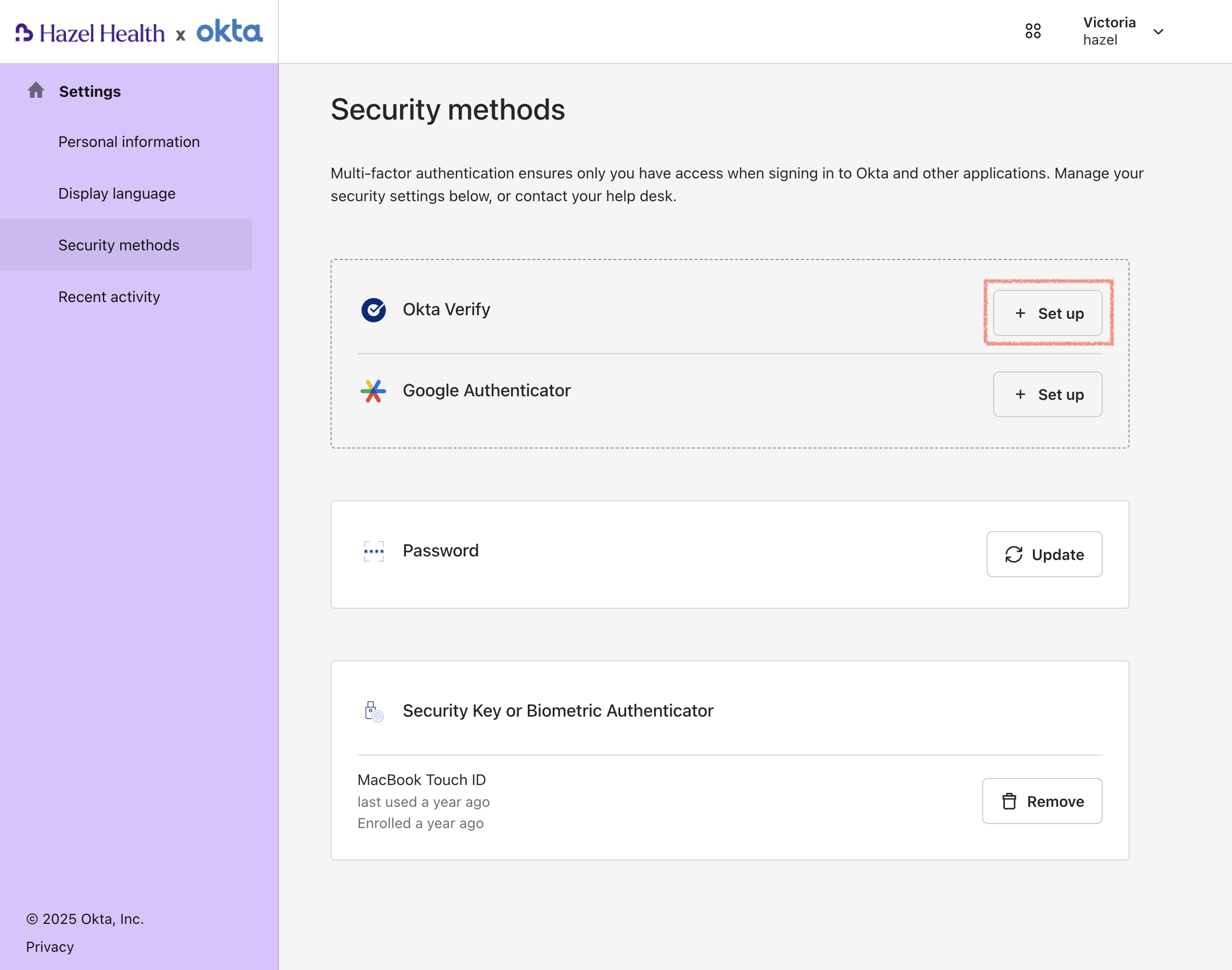
Task: Update your password
Action: pyautogui.click(x=1044, y=554)
